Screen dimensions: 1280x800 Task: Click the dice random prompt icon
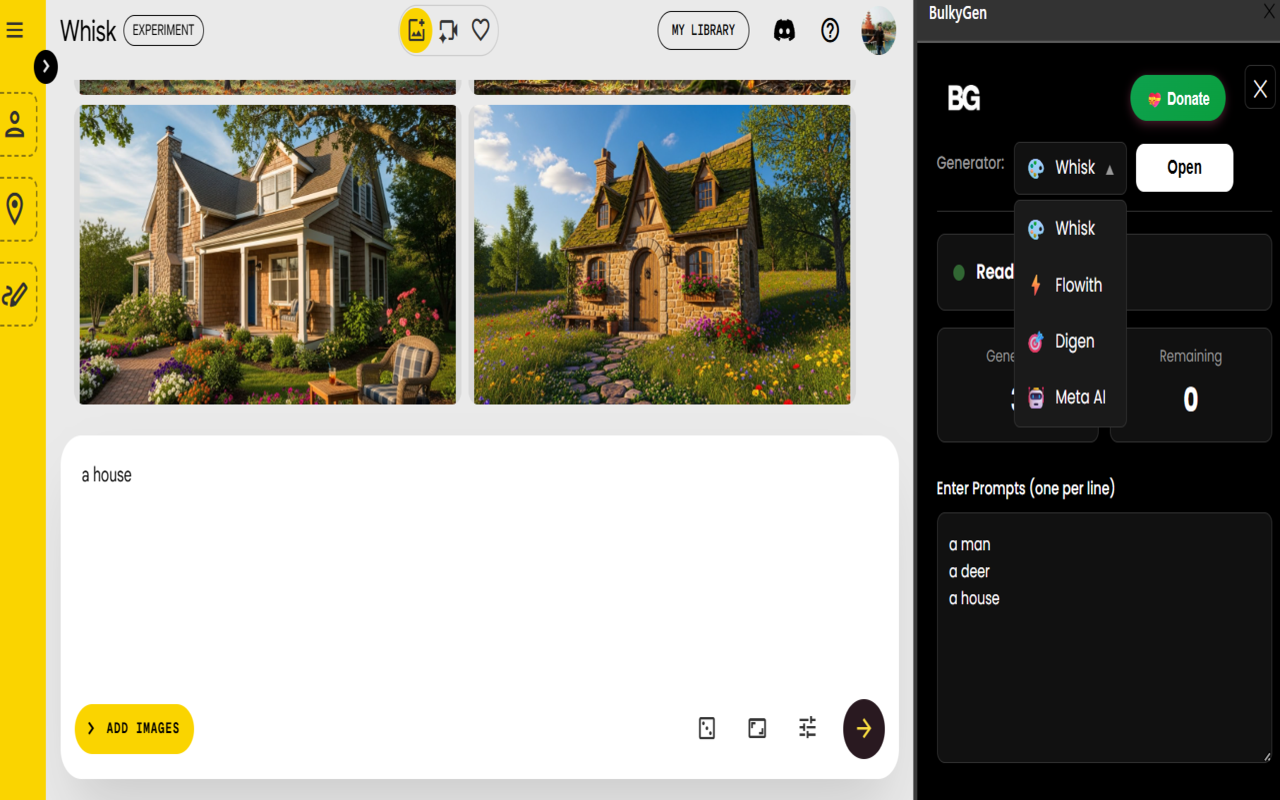coord(707,728)
